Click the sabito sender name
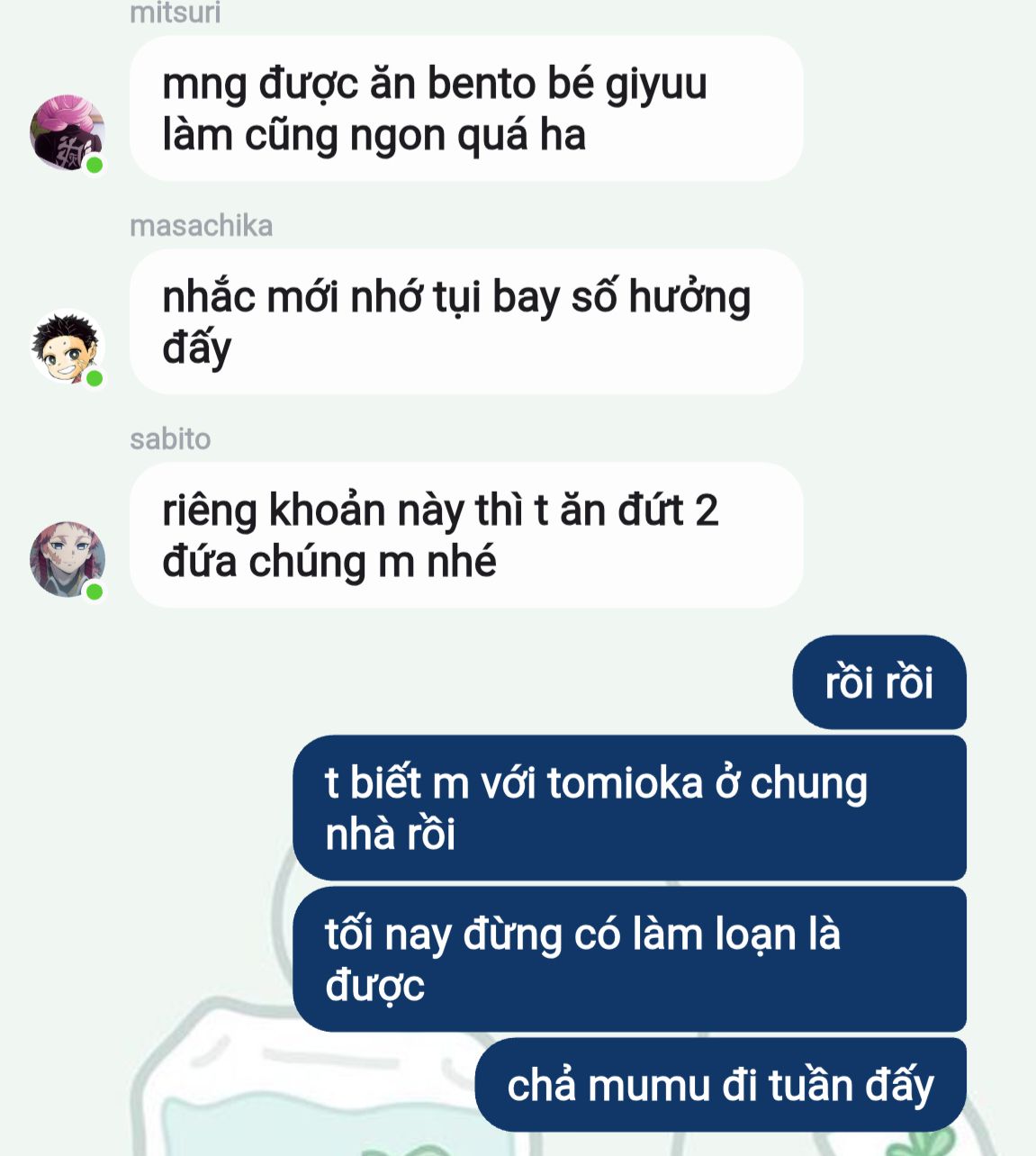Screen dimensions: 1036x1156 tap(170, 438)
